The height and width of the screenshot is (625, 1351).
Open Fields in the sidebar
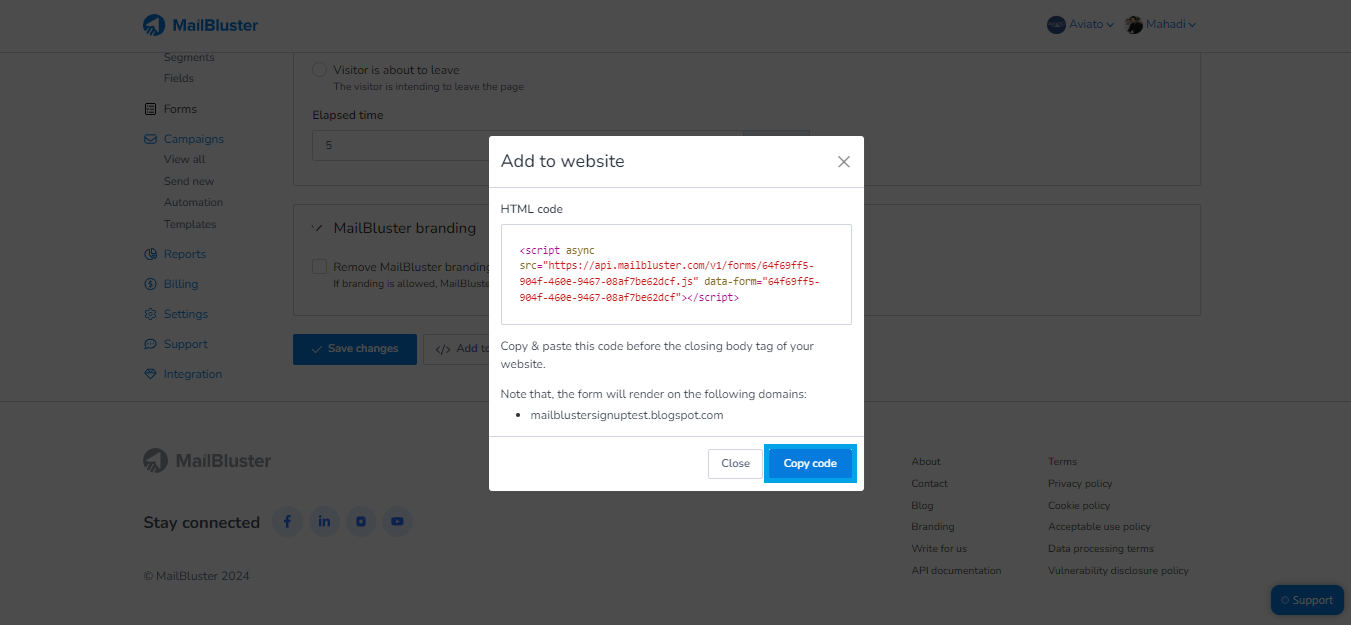(179, 78)
